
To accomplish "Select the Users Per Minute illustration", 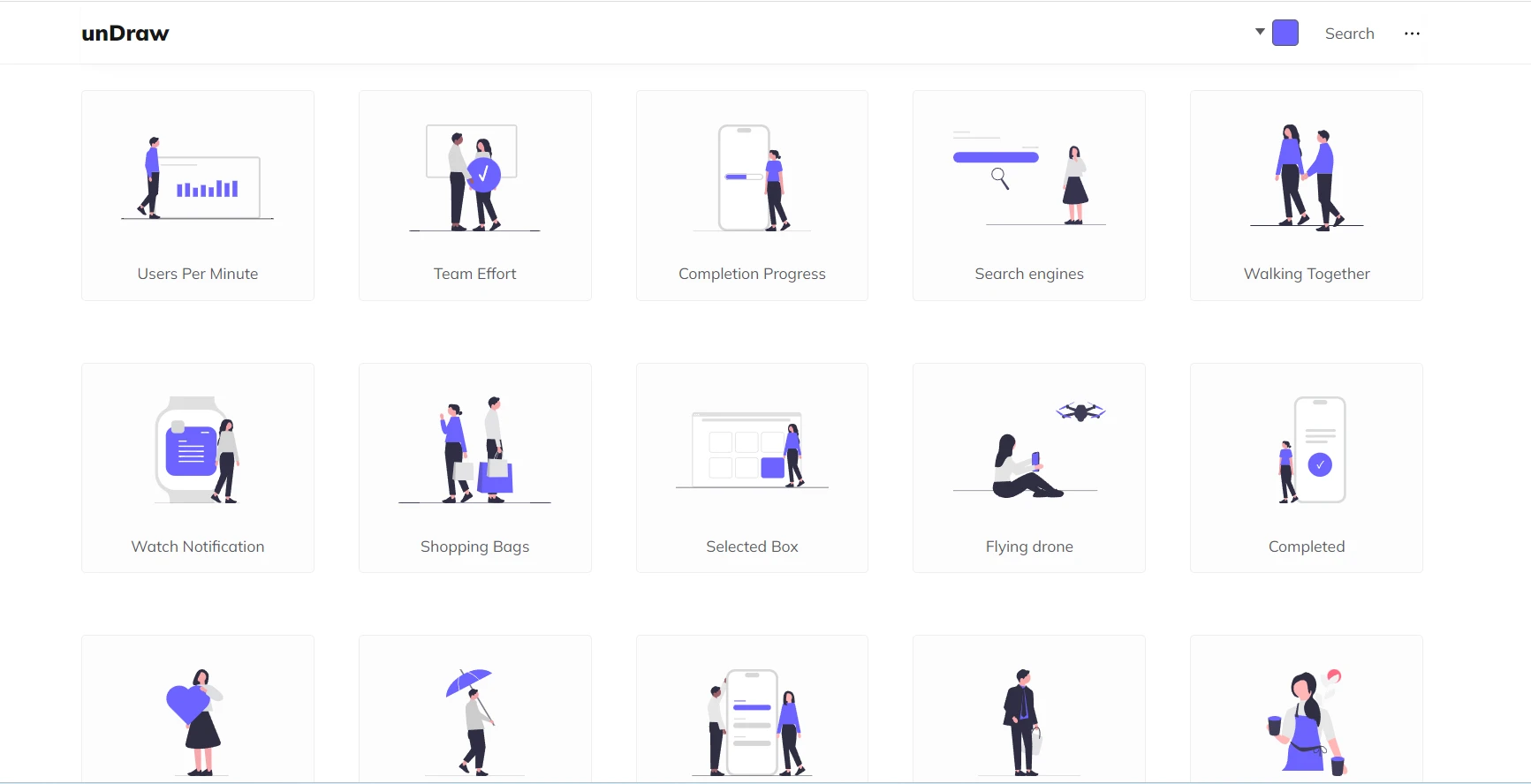I will 198,195.
